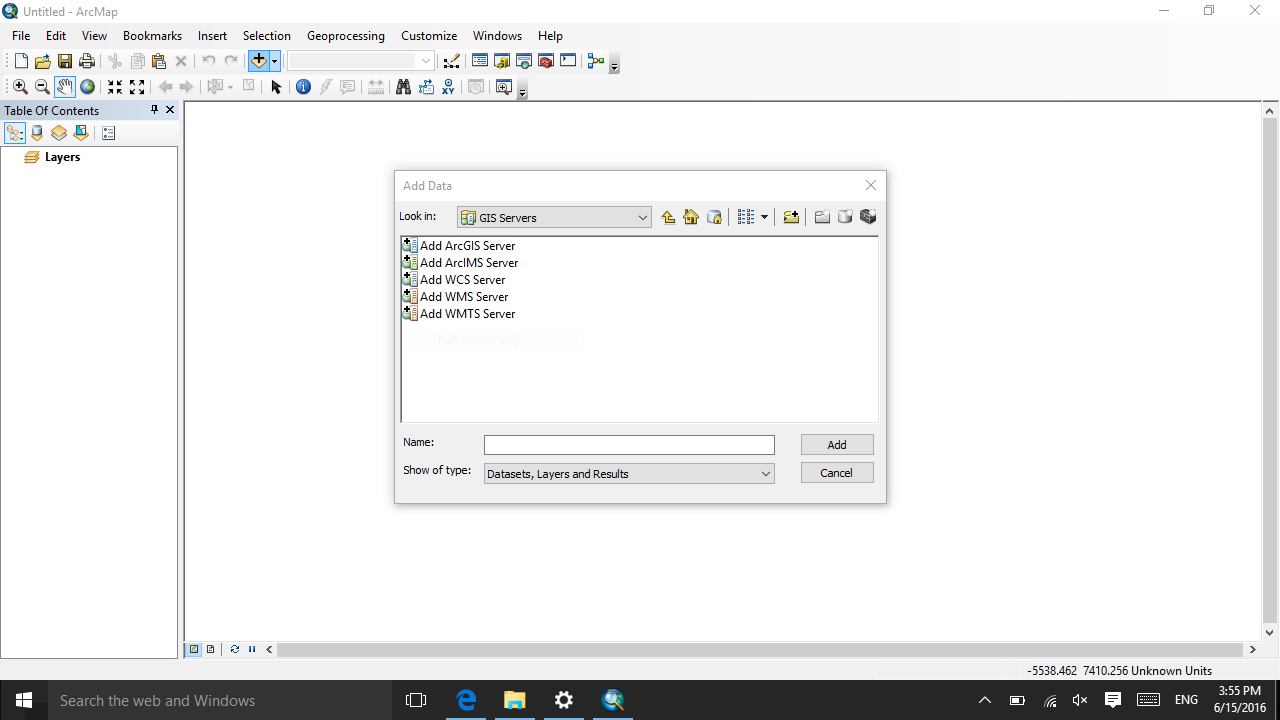This screenshot has height=720, width=1280.
Task: Close the Table Of Contents panel
Action: (170, 110)
